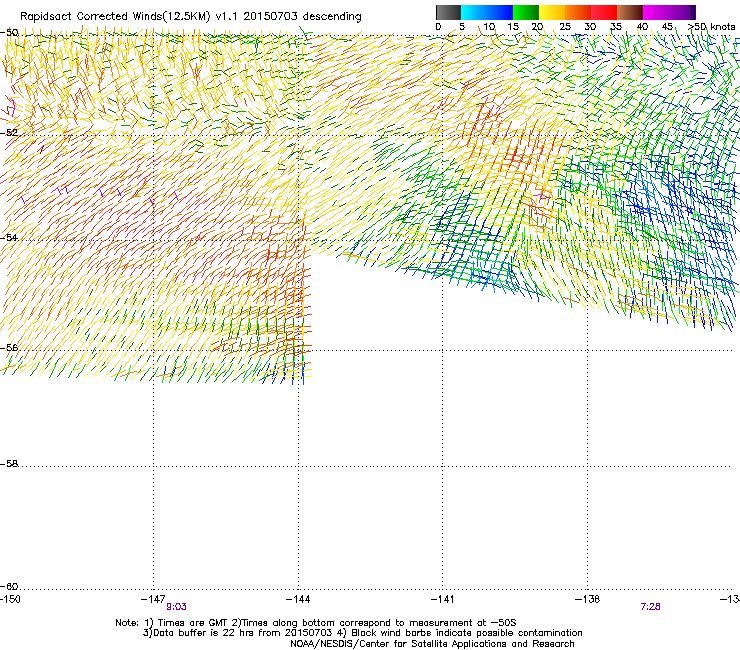Click the -147 longitude axis label
The width and height of the screenshot is (740, 650).
click(x=153, y=599)
